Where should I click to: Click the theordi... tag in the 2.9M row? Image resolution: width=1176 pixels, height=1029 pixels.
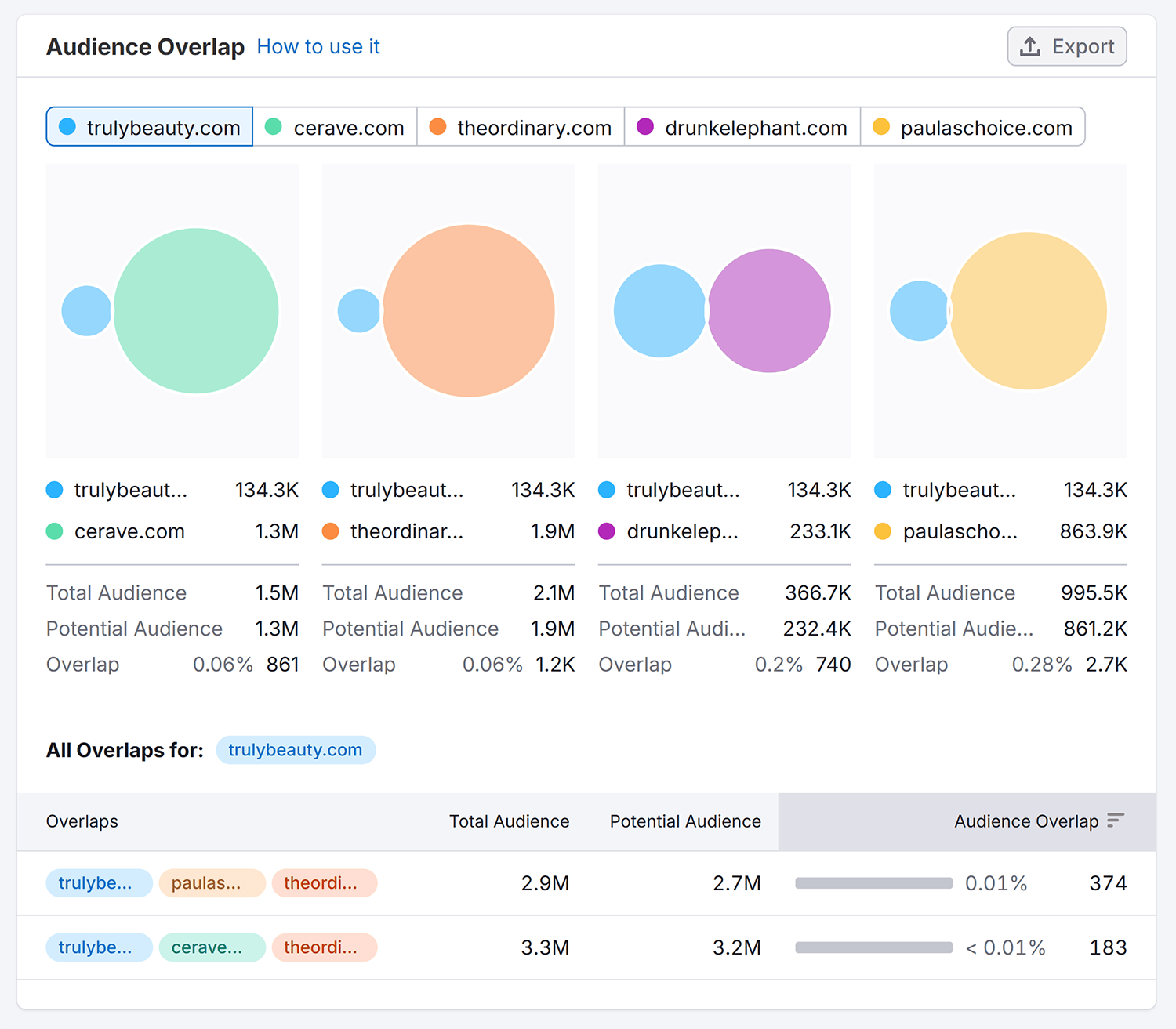coord(325,883)
